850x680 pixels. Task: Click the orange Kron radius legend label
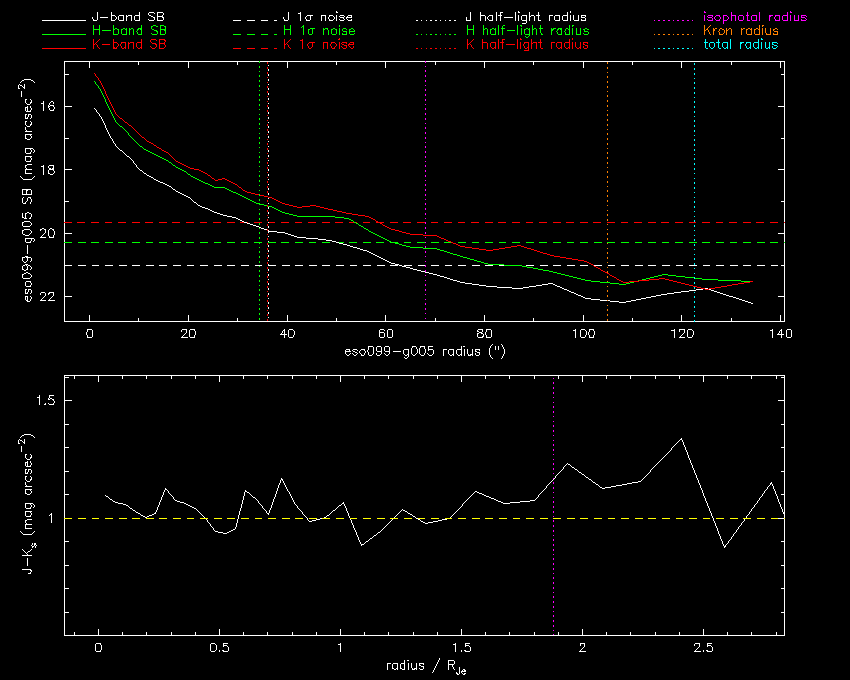click(741, 31)
